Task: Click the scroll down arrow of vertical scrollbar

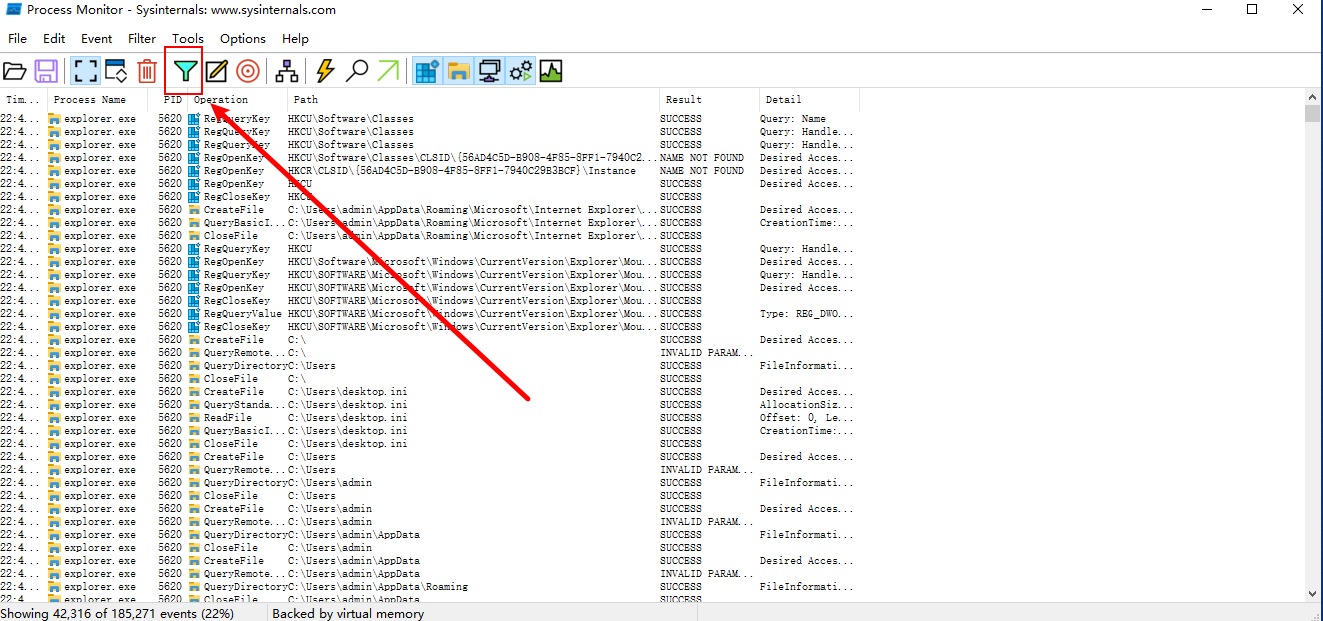Action: (x=1313, y=593)
